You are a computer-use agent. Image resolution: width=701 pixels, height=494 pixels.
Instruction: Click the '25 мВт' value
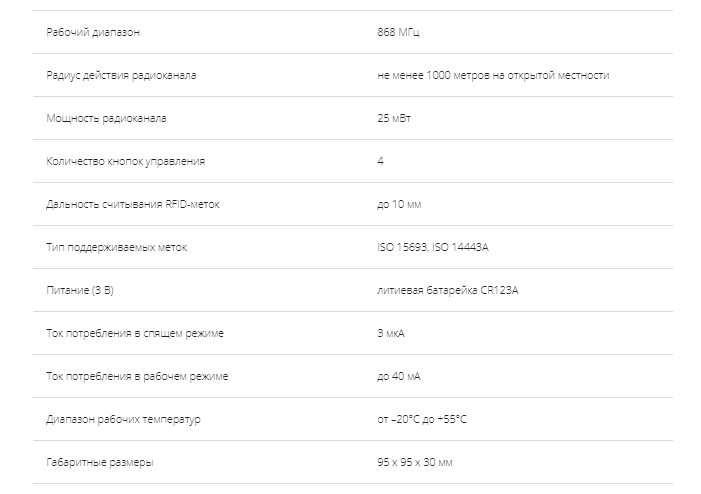[394, 118]
